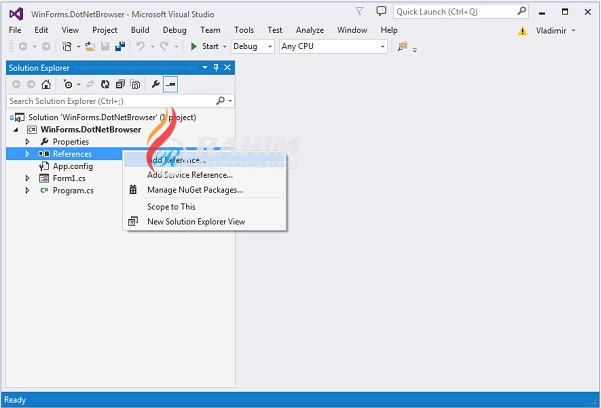601x408 pixels.
Task: Choose Add Reference... from the context menu
Action: pyautogui.click(x=205, y=160)
